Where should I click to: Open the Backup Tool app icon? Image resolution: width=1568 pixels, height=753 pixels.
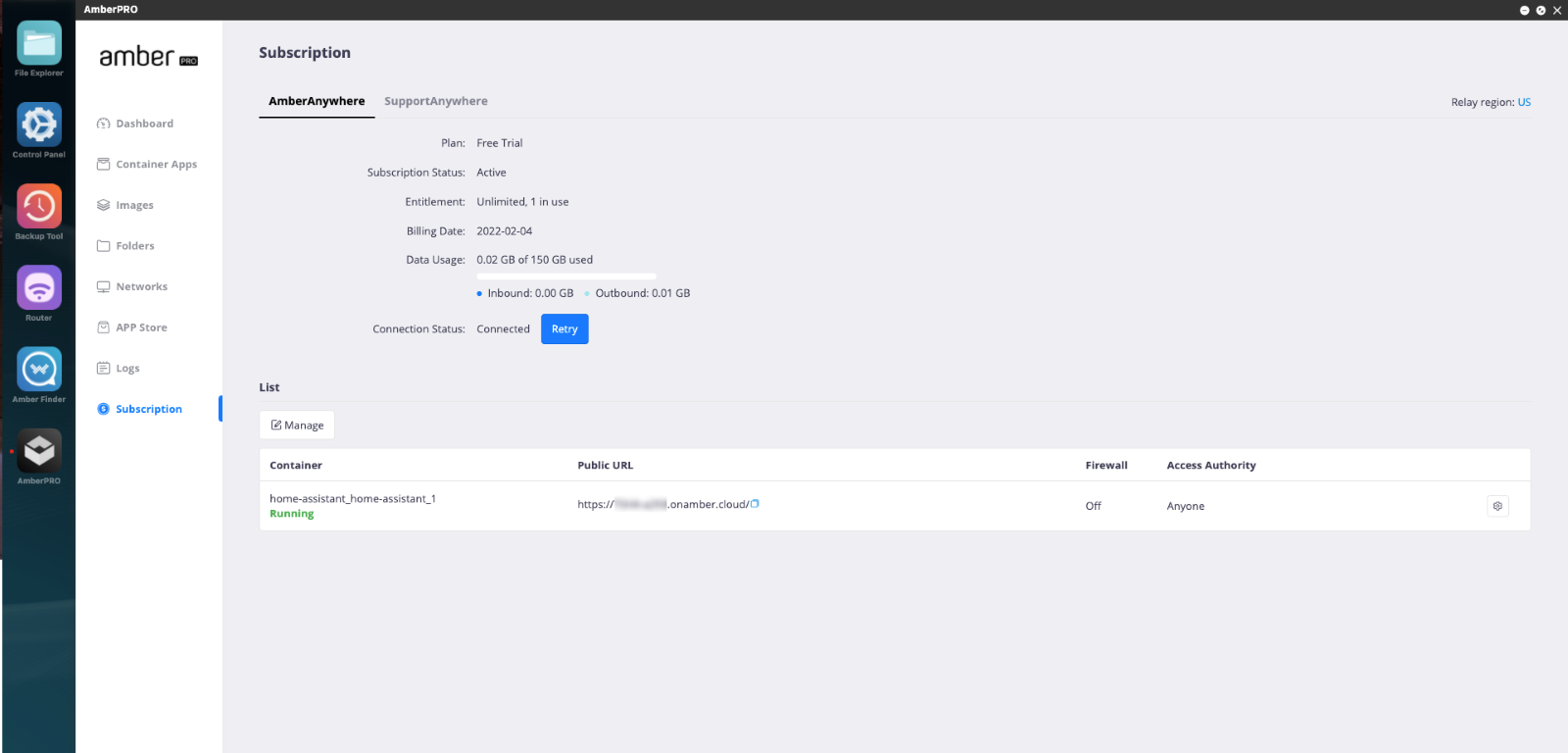click(x=39, y=206)
